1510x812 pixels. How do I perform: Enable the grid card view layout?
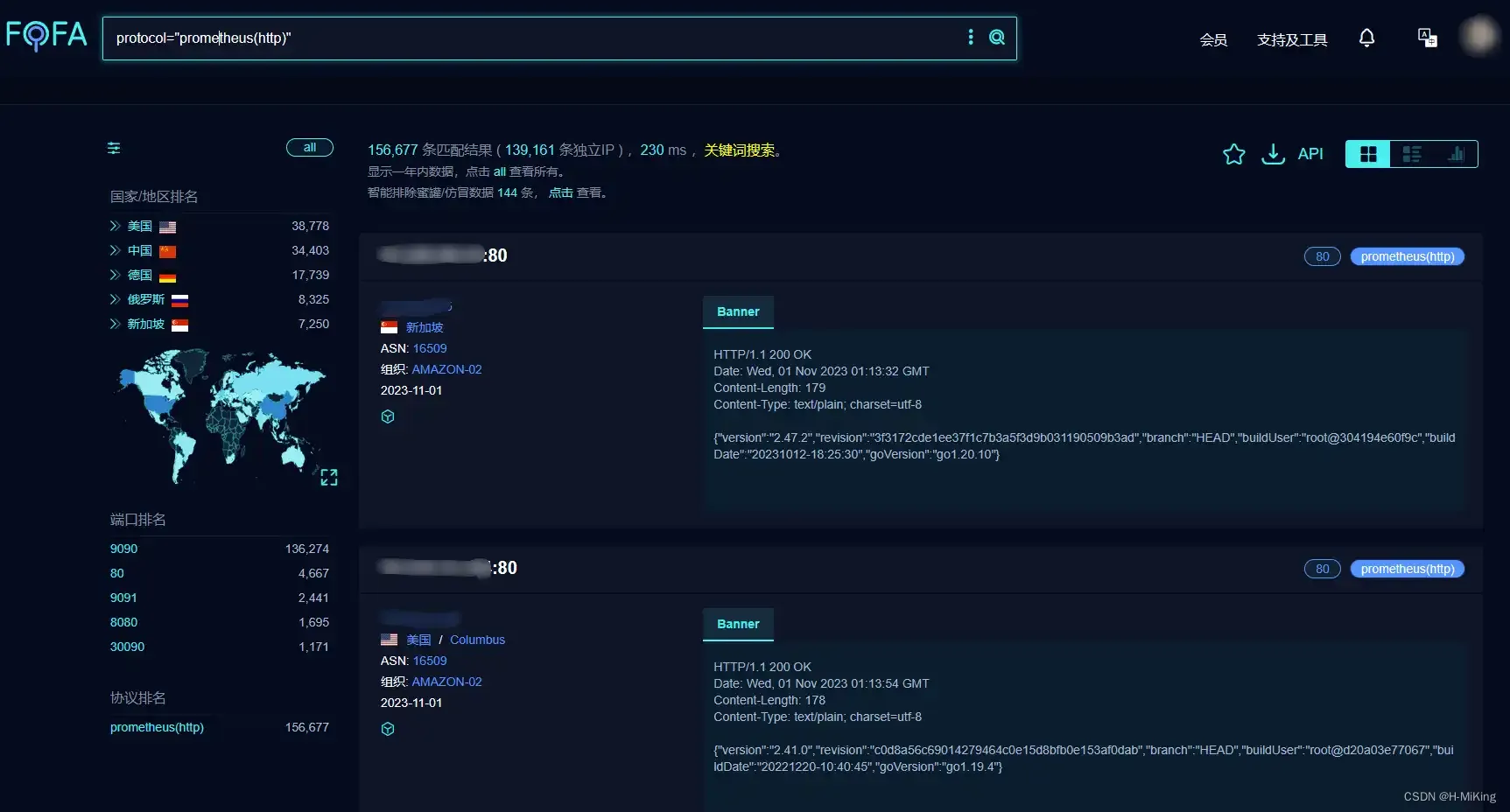click(x=1366, y=153)
